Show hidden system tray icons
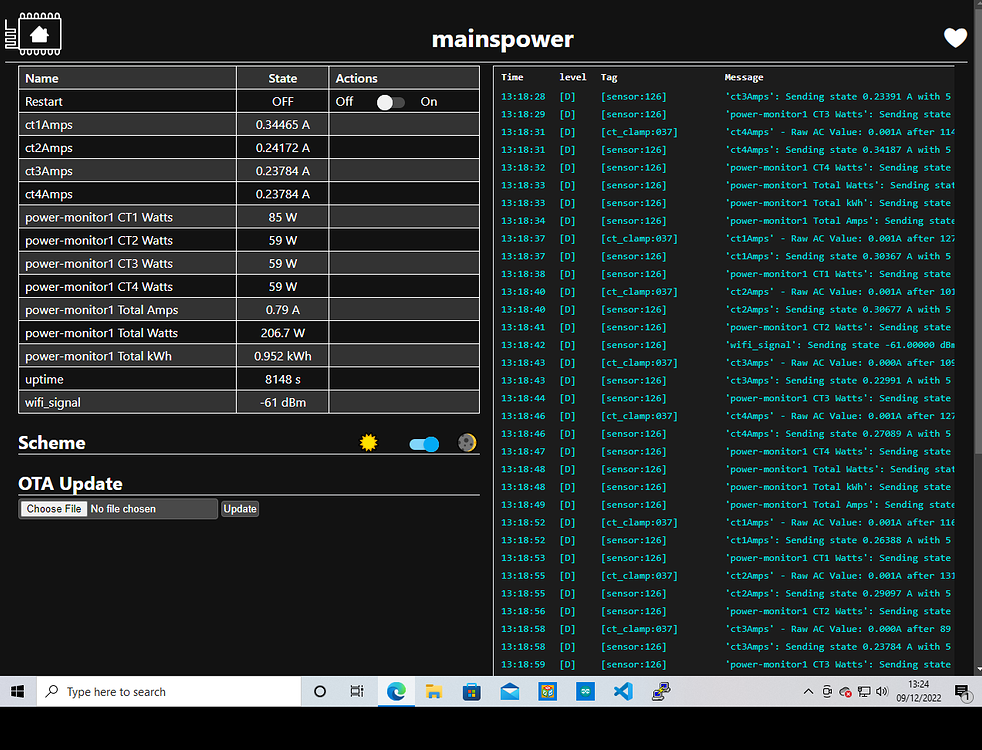 click(x=808, y=692)
